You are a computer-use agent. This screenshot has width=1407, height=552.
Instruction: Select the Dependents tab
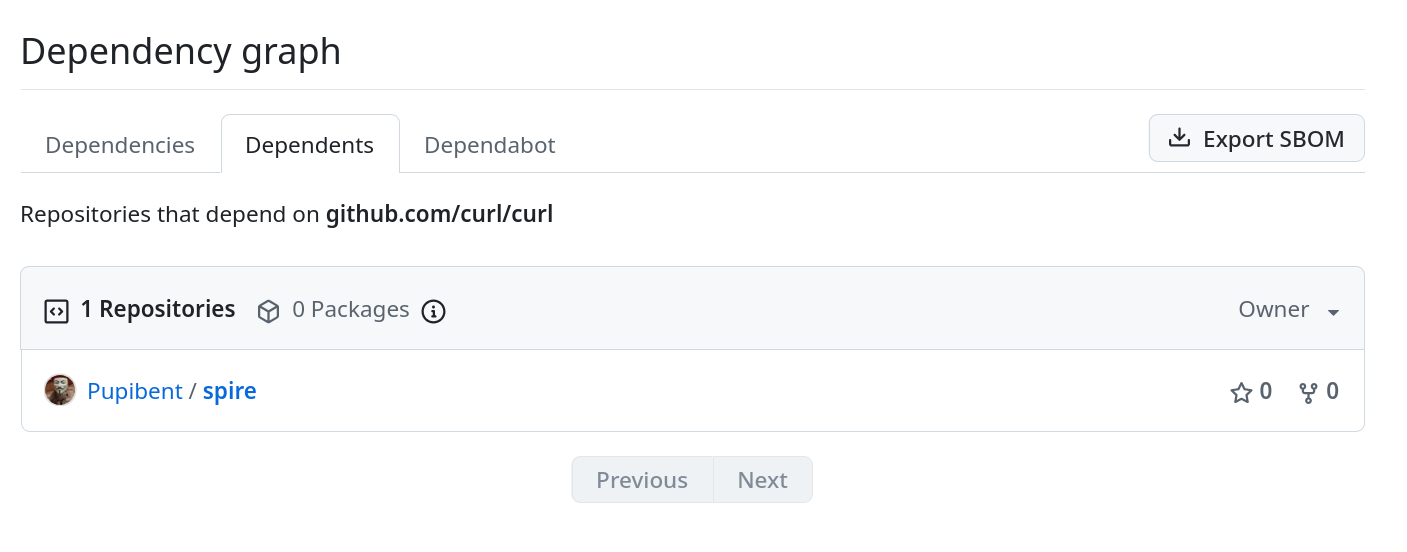coord(309,145)
